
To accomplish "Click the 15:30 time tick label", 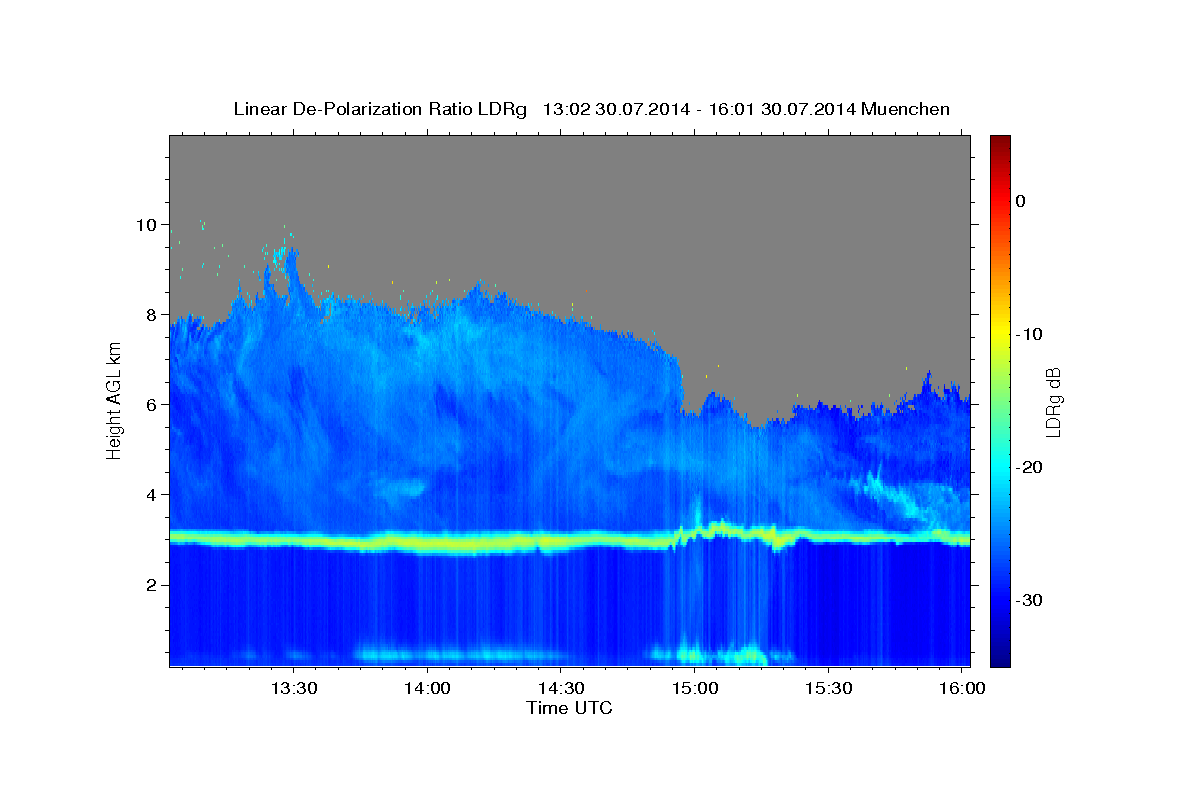I will (828, 689).
